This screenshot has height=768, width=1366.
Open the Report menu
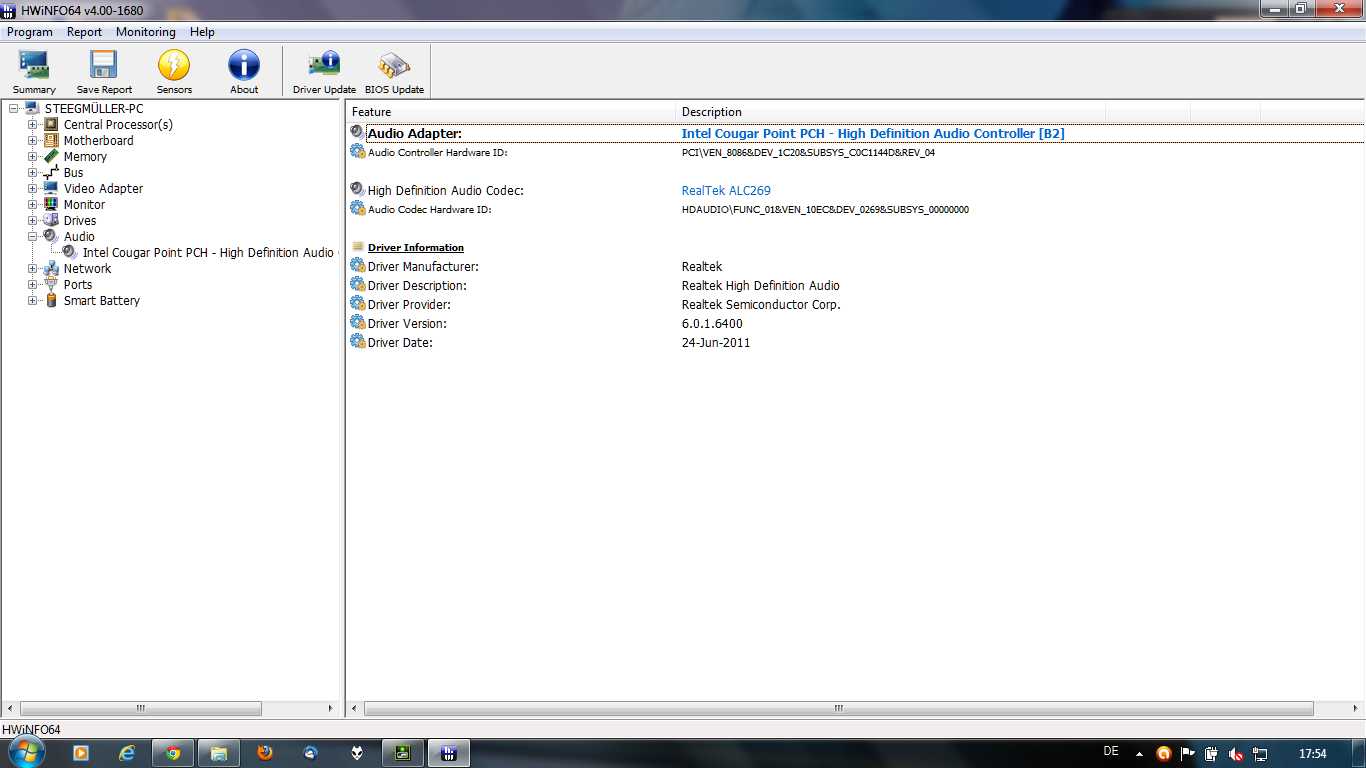point(85,32)
